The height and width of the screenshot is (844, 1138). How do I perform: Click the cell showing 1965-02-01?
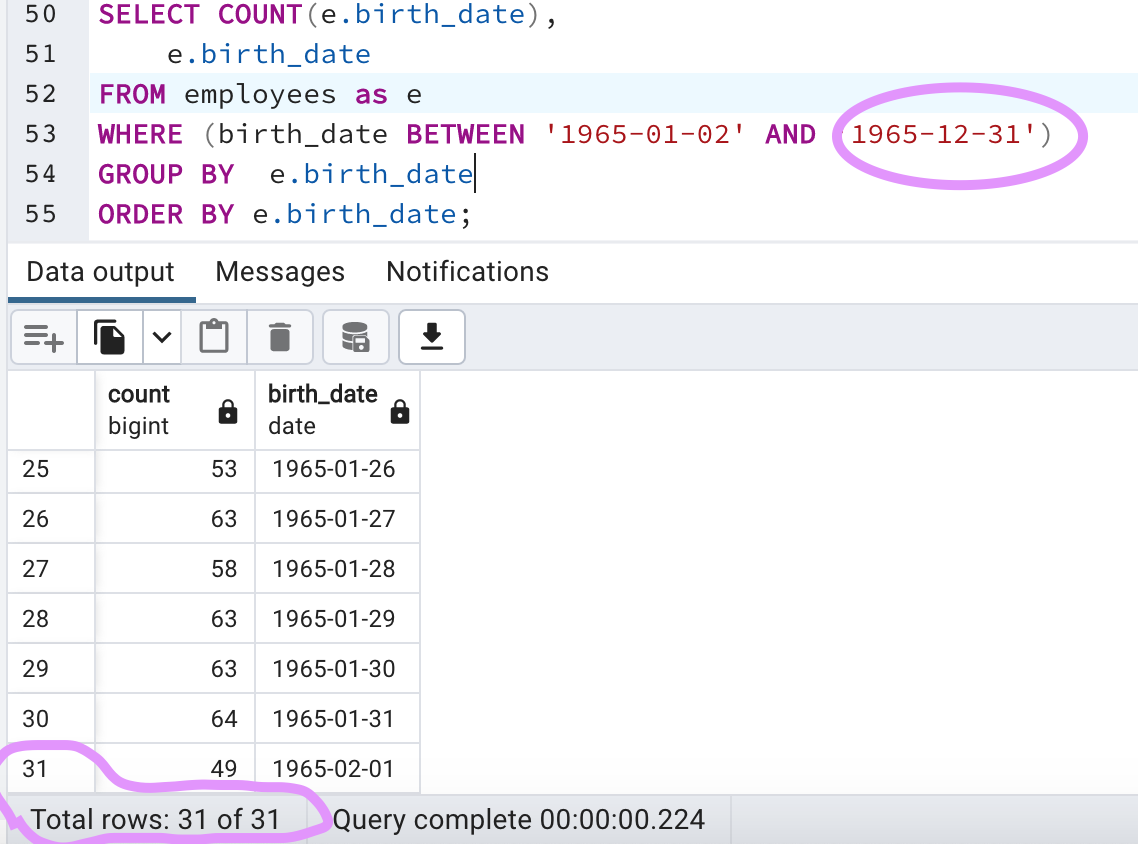pyautogui.click(x=337, y=768)
